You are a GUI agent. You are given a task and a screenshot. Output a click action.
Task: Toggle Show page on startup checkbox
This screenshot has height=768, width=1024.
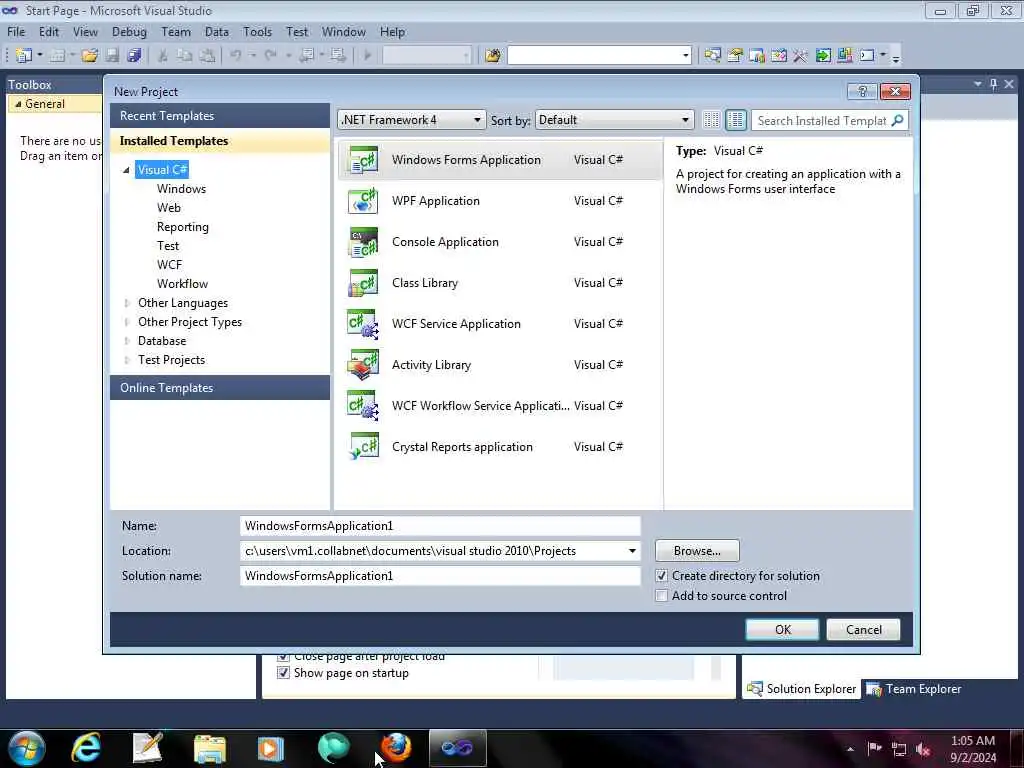(283, 673)
